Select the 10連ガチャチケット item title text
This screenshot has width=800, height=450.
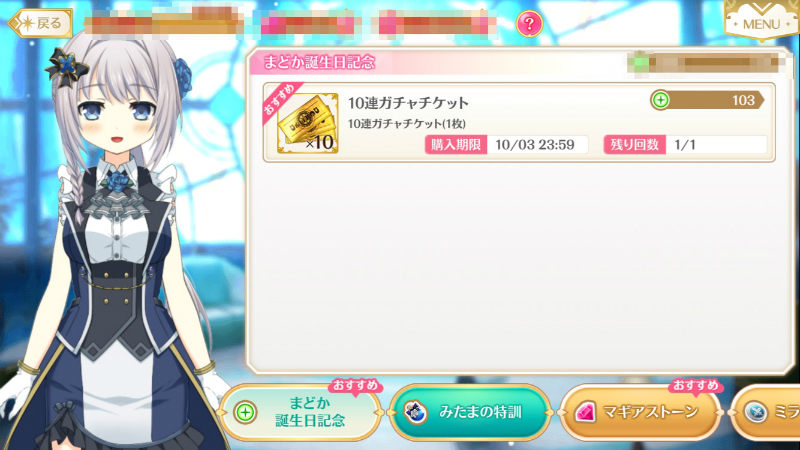(x=408, y=103)
